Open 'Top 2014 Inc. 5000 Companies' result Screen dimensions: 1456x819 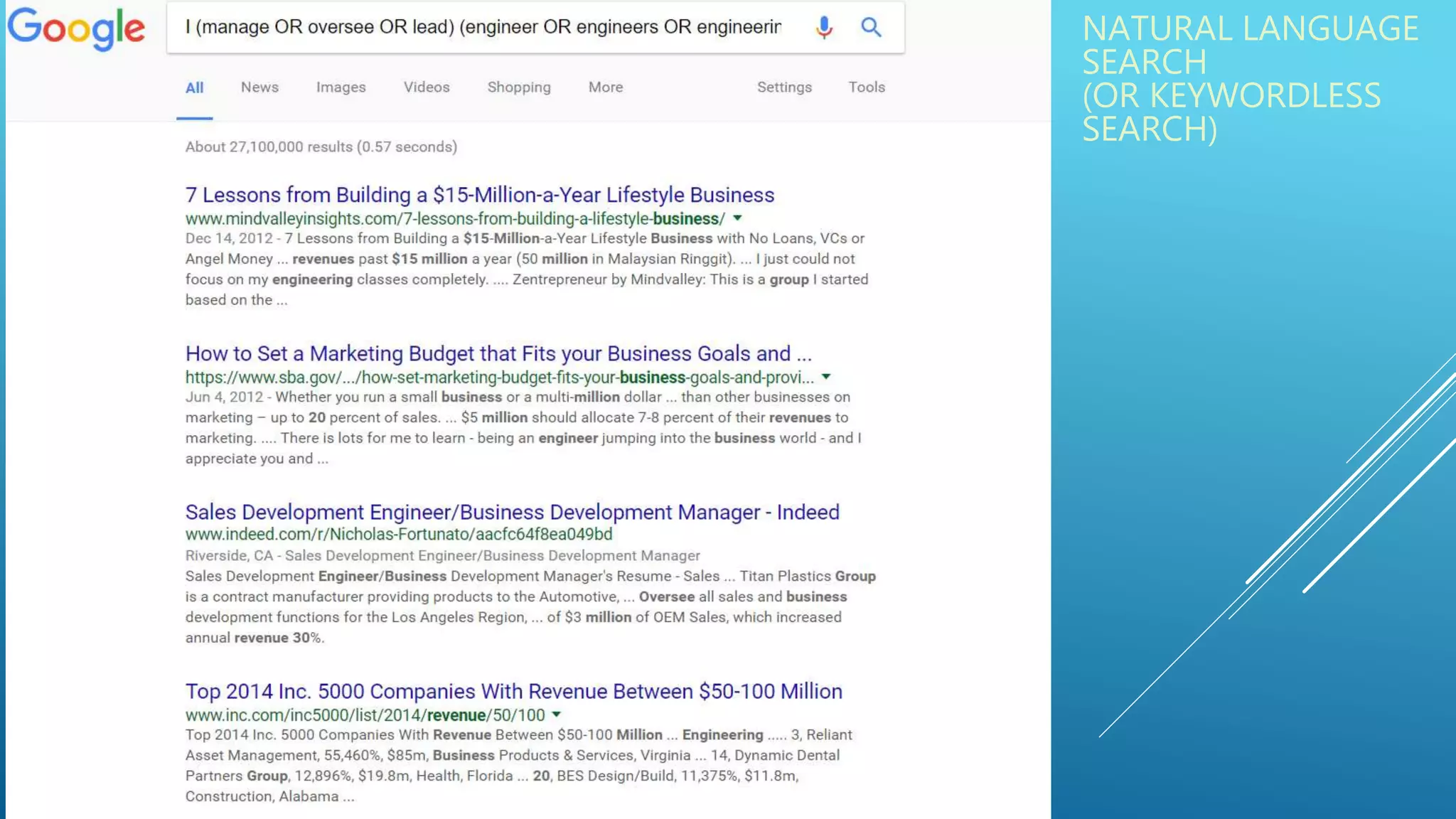click(513, 691)
